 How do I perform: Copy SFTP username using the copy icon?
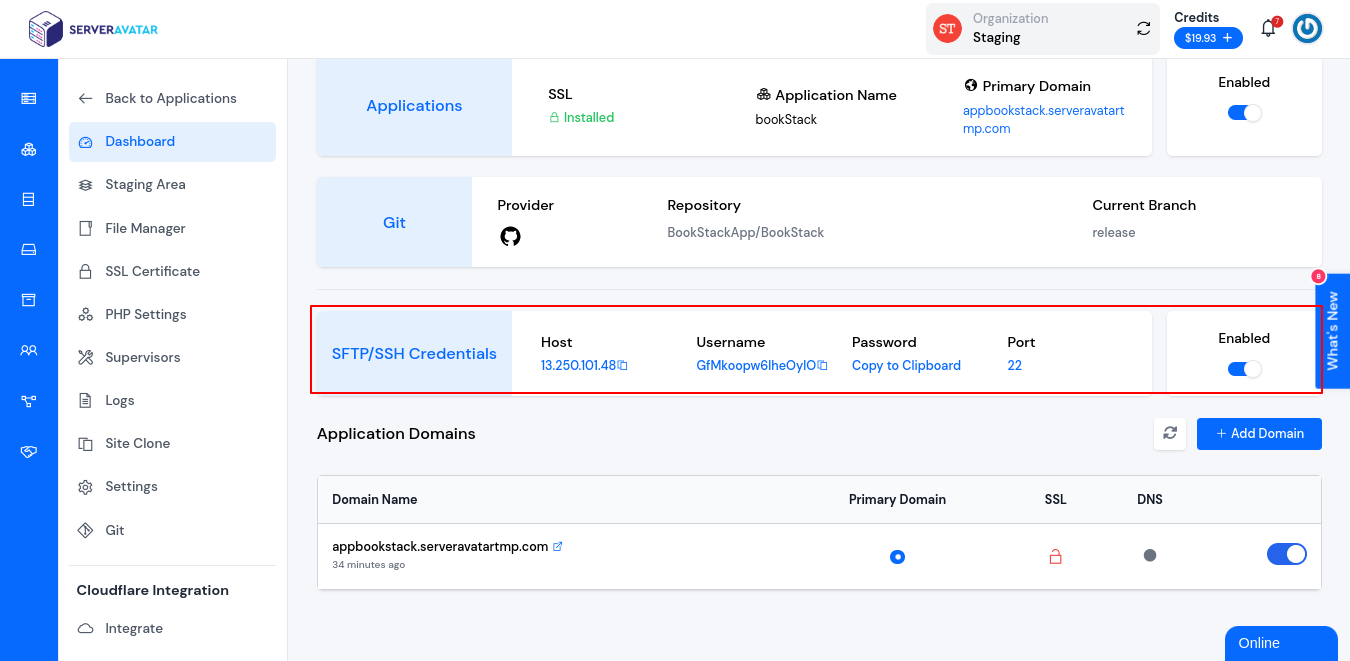click(823, 366)
